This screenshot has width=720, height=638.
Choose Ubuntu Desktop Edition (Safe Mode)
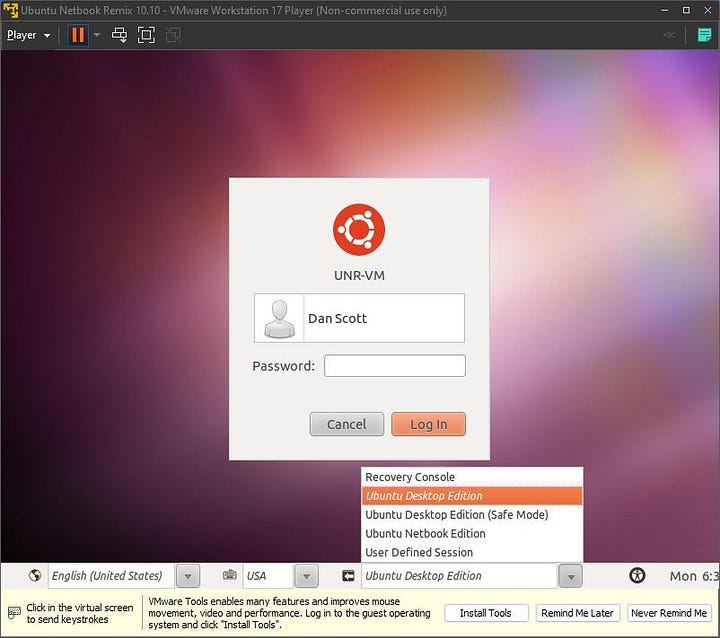tap(472, 514)
